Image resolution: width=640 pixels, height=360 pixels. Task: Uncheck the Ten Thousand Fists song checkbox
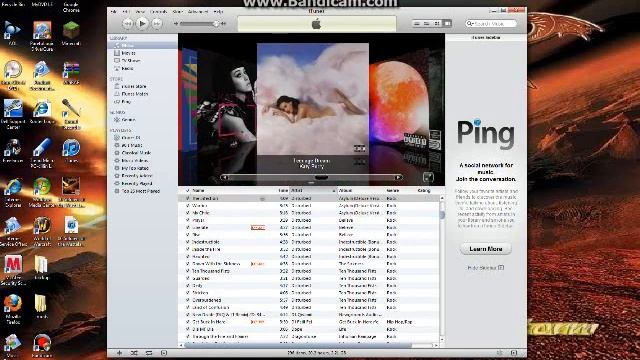point(188,271)
